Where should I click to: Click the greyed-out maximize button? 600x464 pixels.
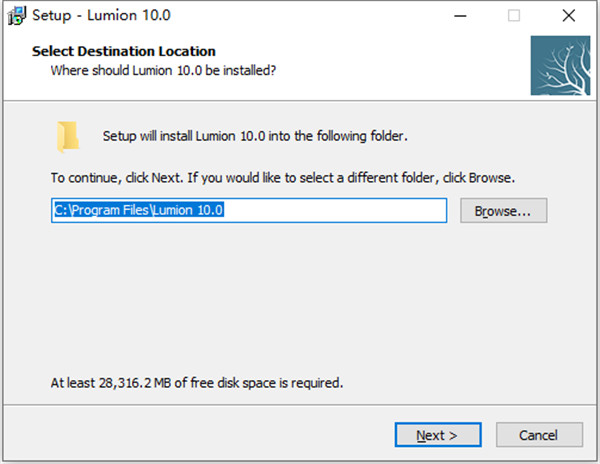(514, 16)
